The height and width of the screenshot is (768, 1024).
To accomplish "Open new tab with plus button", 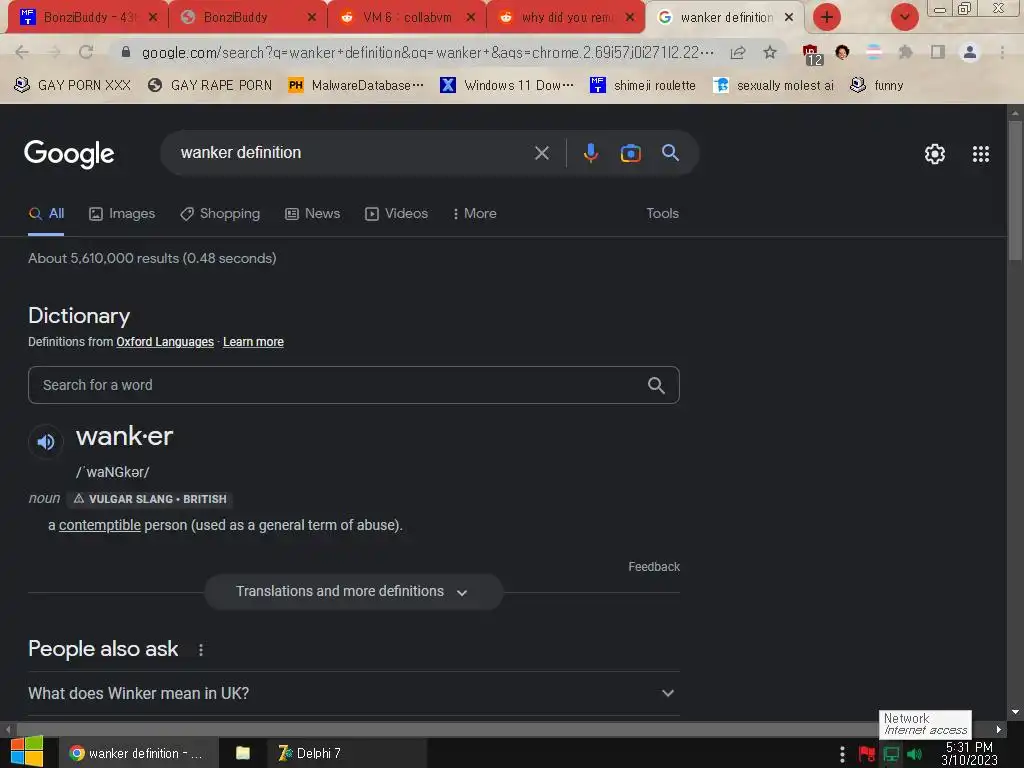I will tap(826, 17).
